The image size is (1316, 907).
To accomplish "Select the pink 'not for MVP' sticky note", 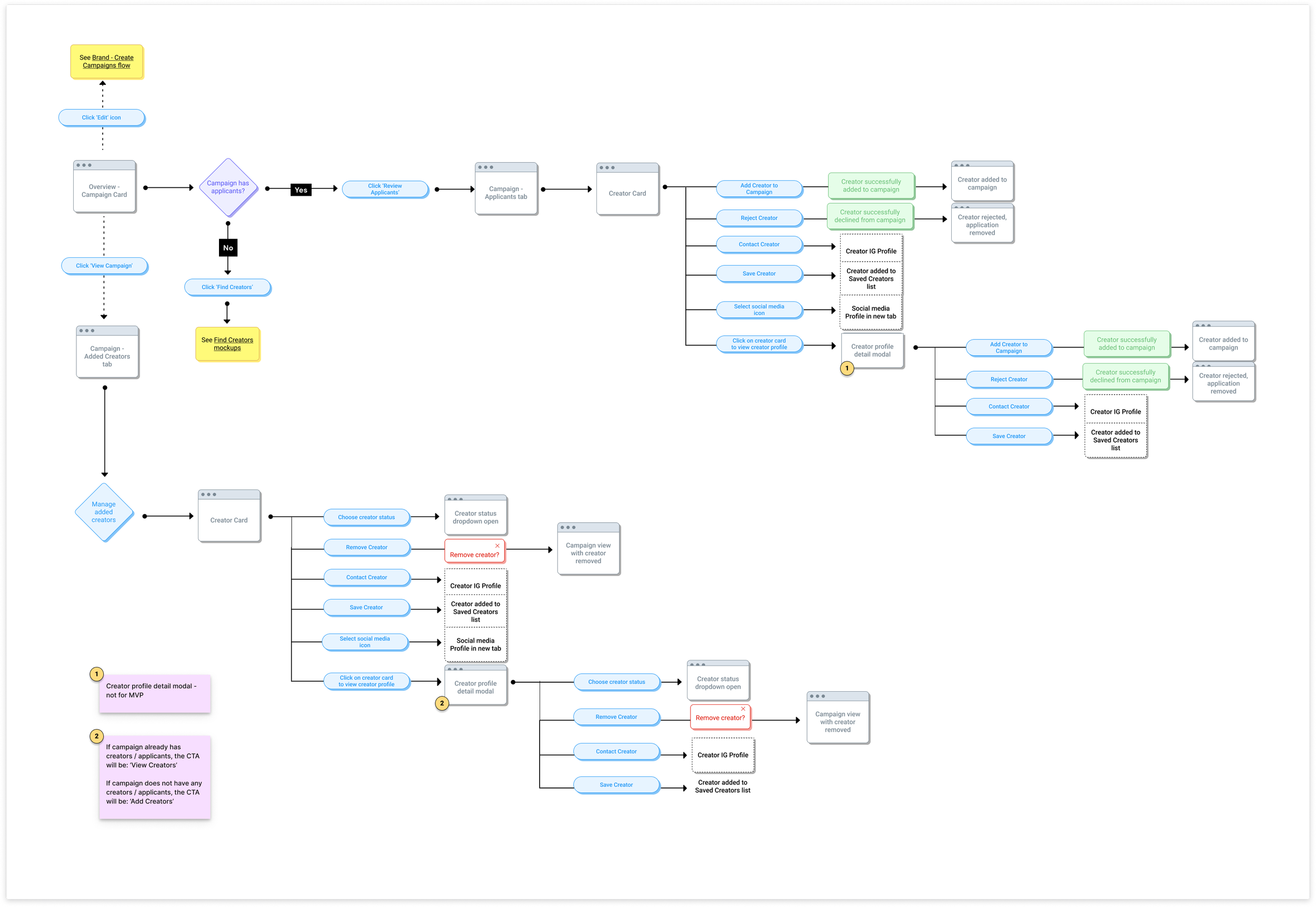I will pyautogui.click(x=155, y=693).
